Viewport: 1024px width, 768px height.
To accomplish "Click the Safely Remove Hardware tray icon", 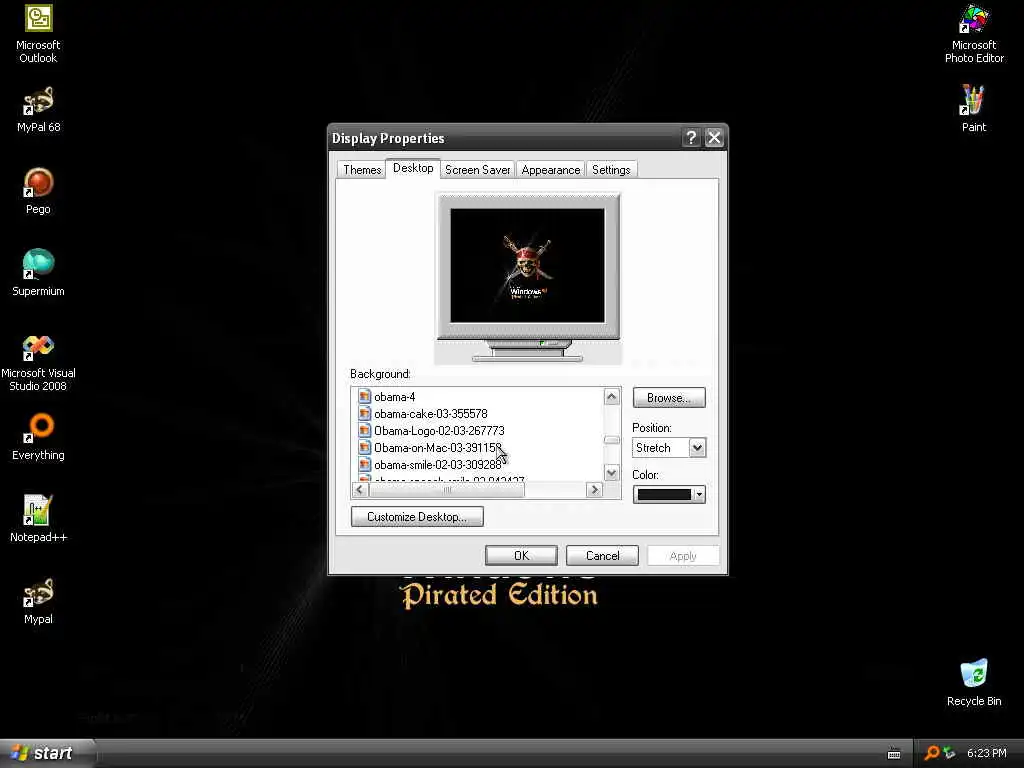I will click(x=949, y=753).
